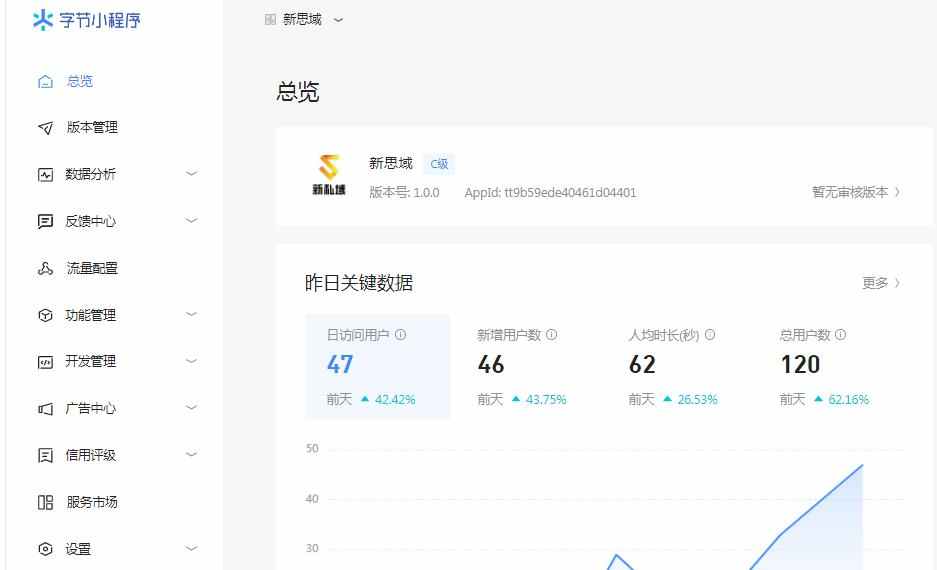This screenshot has width=937, height=570.
Task: Expand the 开发管理 menu chevron
Action: click(x=191, y=361)
